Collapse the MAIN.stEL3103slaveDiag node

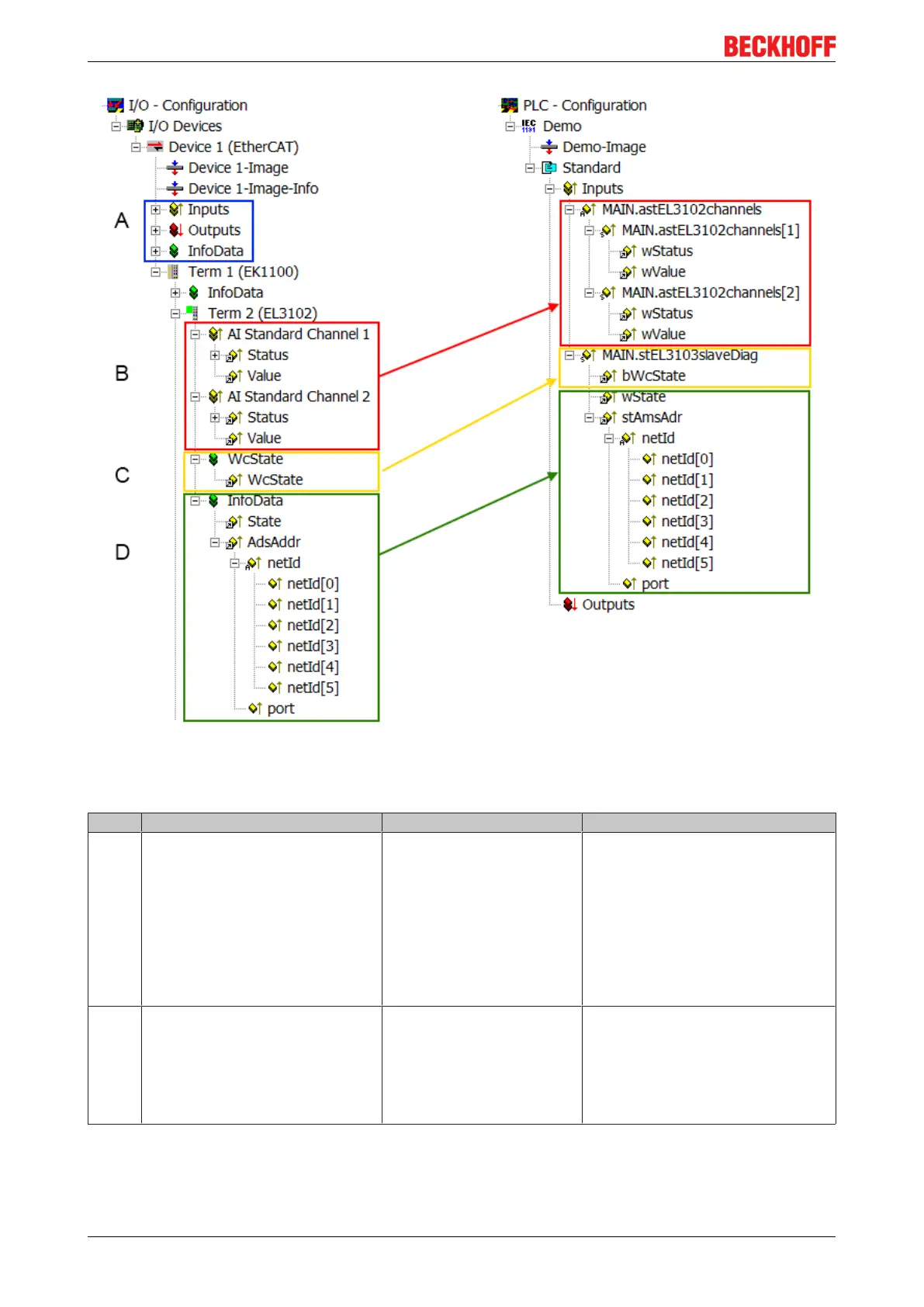(569, 355)
